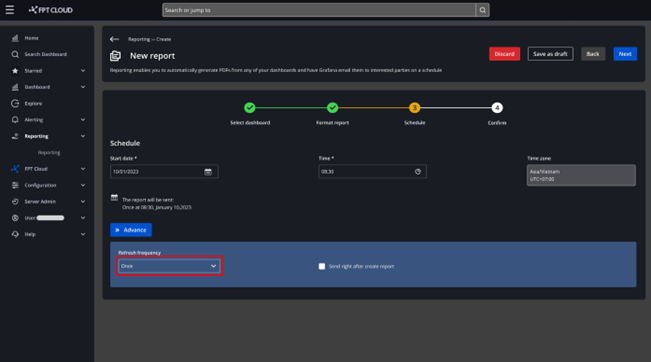
Task: Click the Help headset icon
Action: click(15, 234)
